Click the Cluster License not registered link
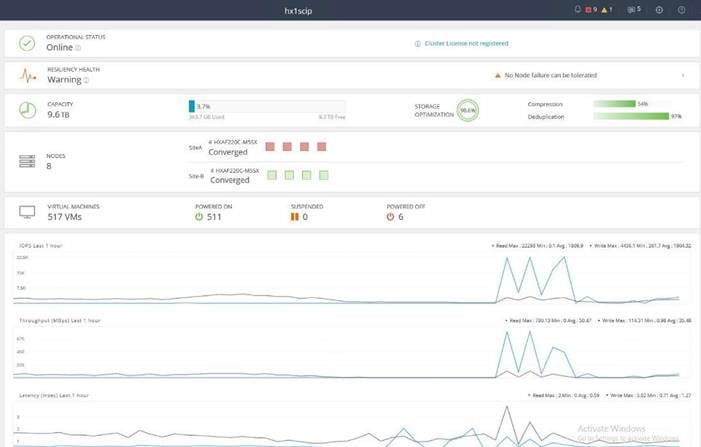The width and height of the screenshot is (701, 447). (x=466, y=43)
